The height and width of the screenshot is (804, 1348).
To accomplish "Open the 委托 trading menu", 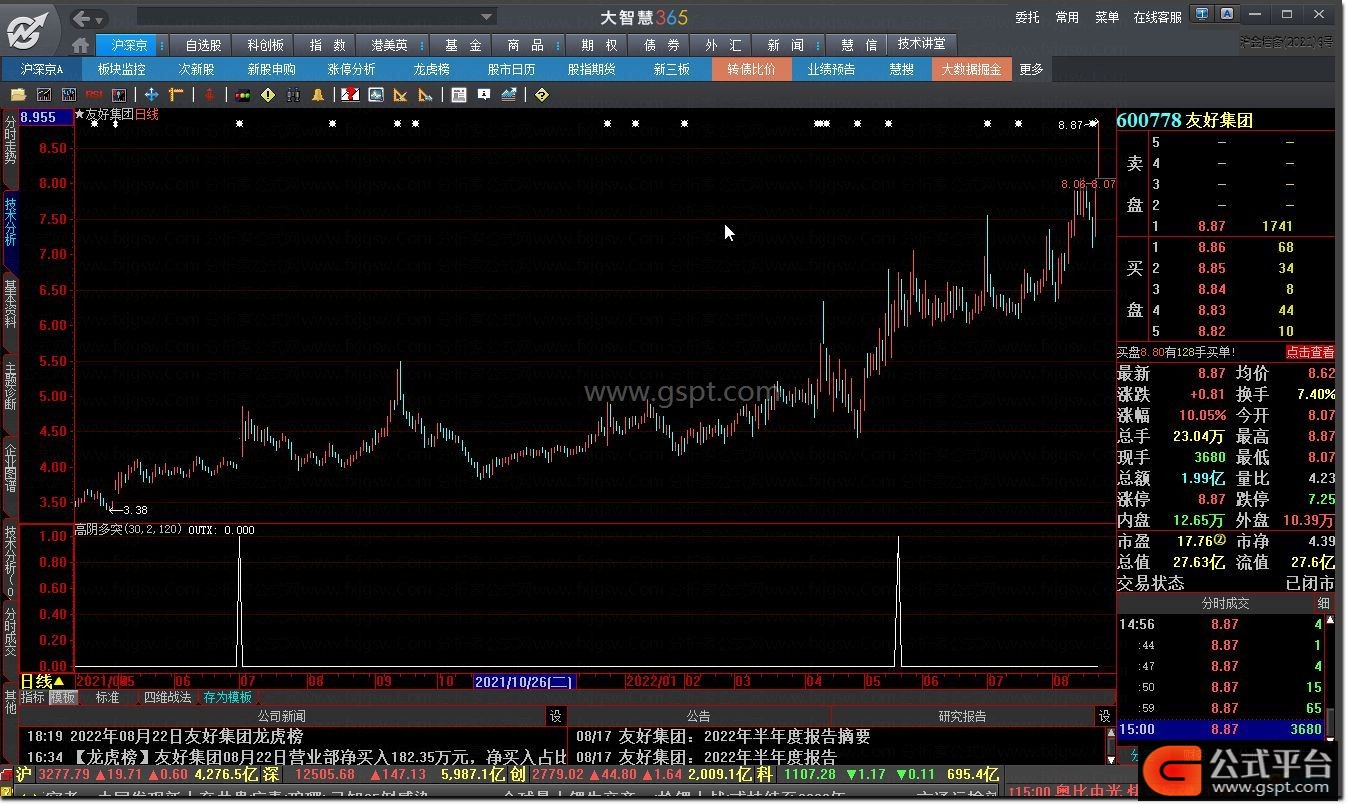I will pos(1027,17).
